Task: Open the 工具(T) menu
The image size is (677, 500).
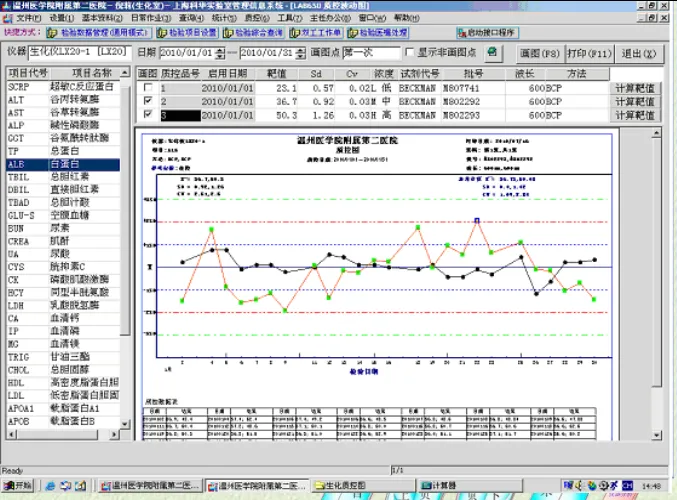Action: pyautogui.click(x=289, y=18)
